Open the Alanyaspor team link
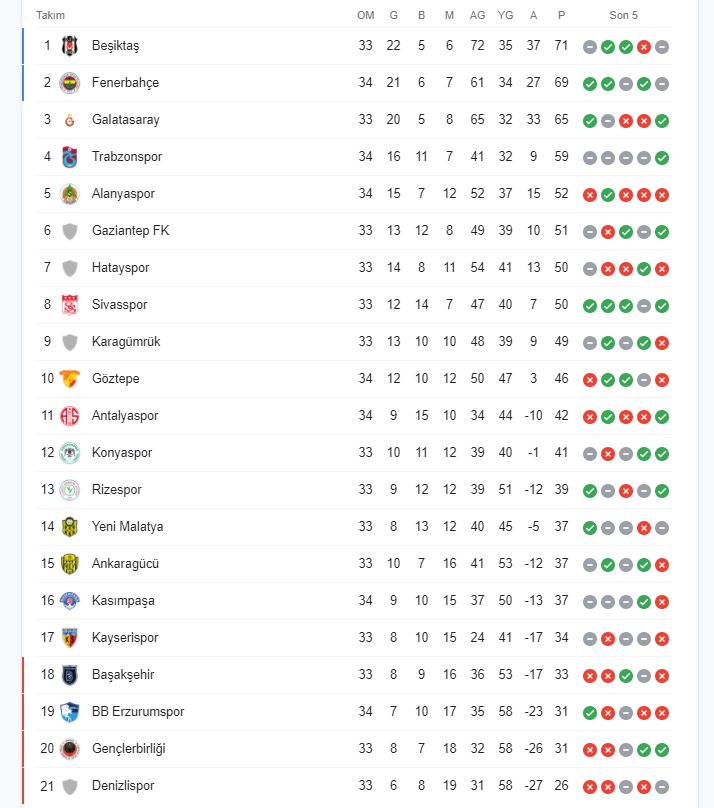The height and width of the screenshot is (808, 714). click(x=123, y=194)
